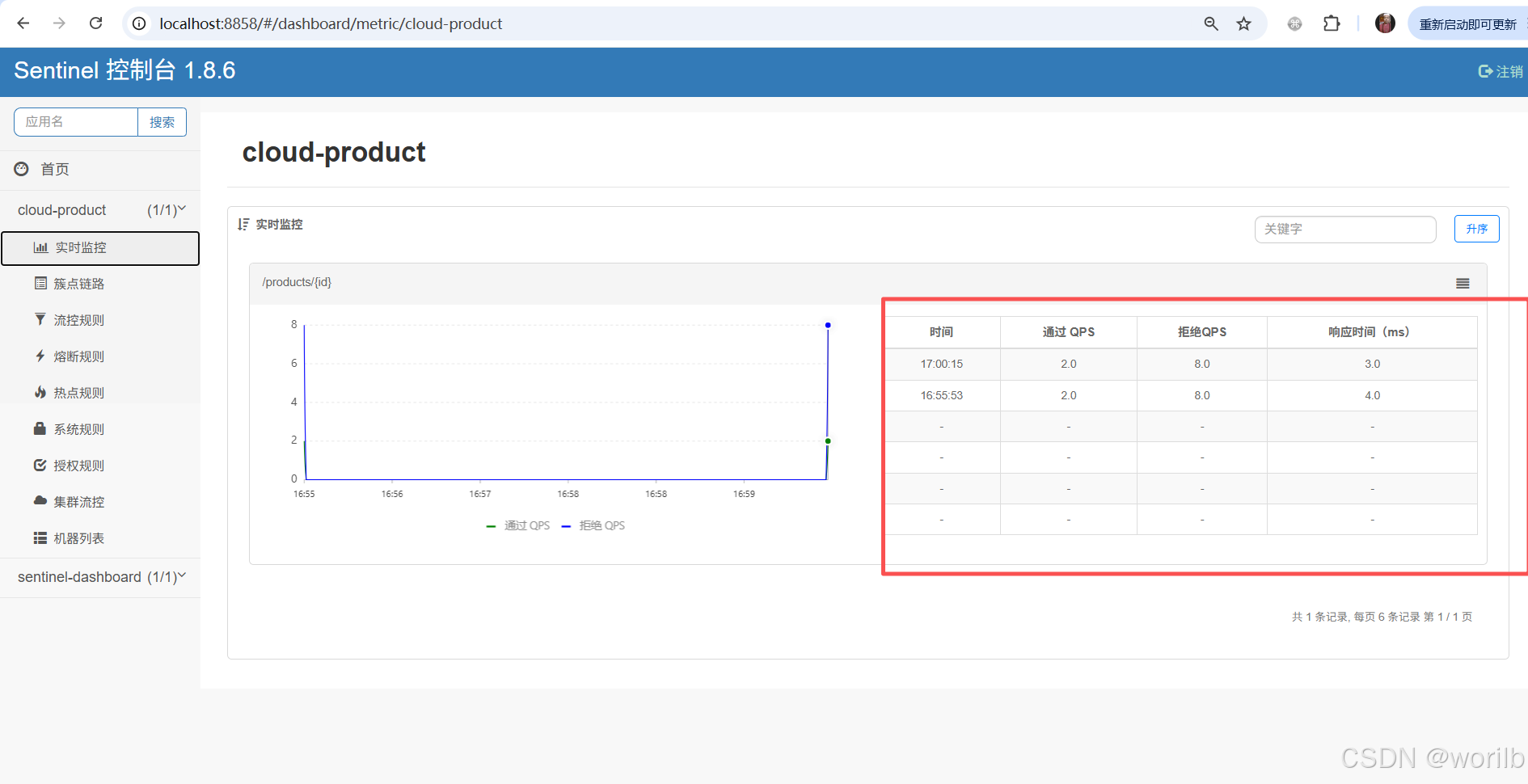1528x784 pixels.
Task: Open the browser zoom magnifier icon
Action: [x=1211, y=23]
